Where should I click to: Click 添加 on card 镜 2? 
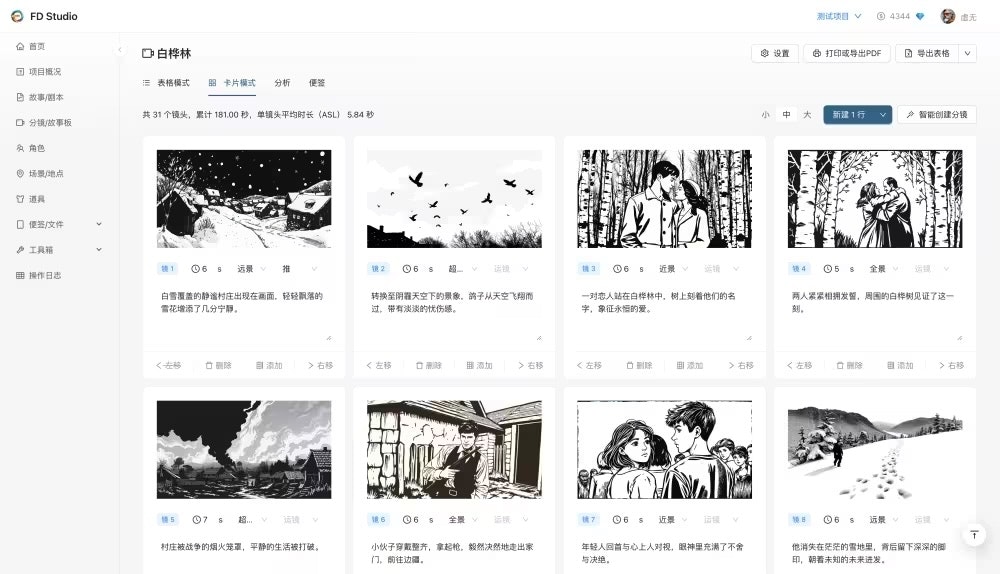click(x=480, y=365)
